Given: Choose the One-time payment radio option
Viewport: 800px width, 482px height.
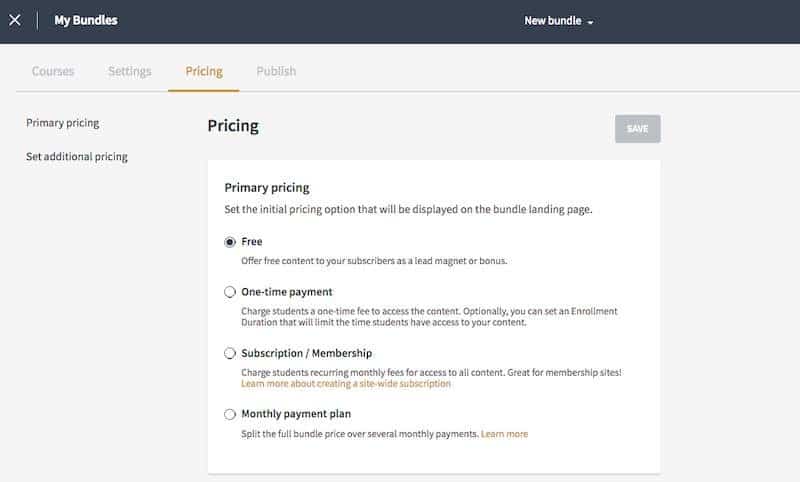Looking at the screenshot, I should pyautogui.click(x=230, y=292).
